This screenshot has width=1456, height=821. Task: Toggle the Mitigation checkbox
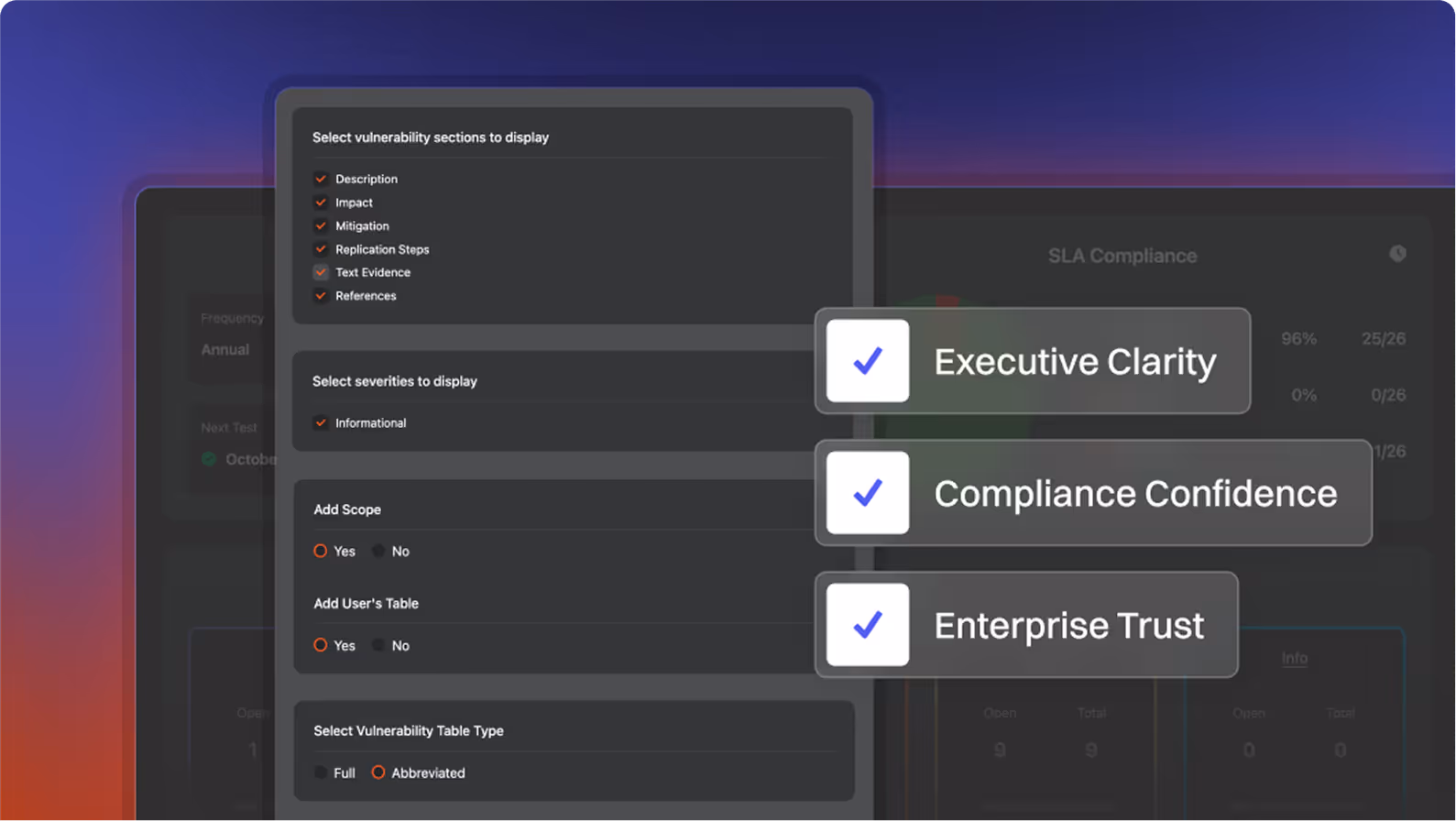pyautogui.click(x=321, y=225)
